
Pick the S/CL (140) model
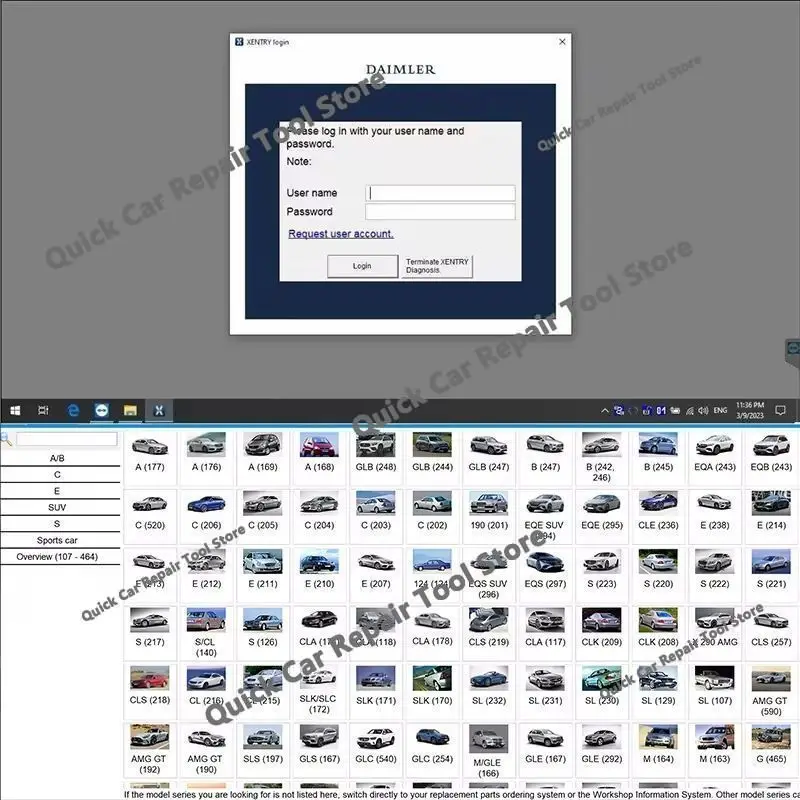[x=206, y=632]
